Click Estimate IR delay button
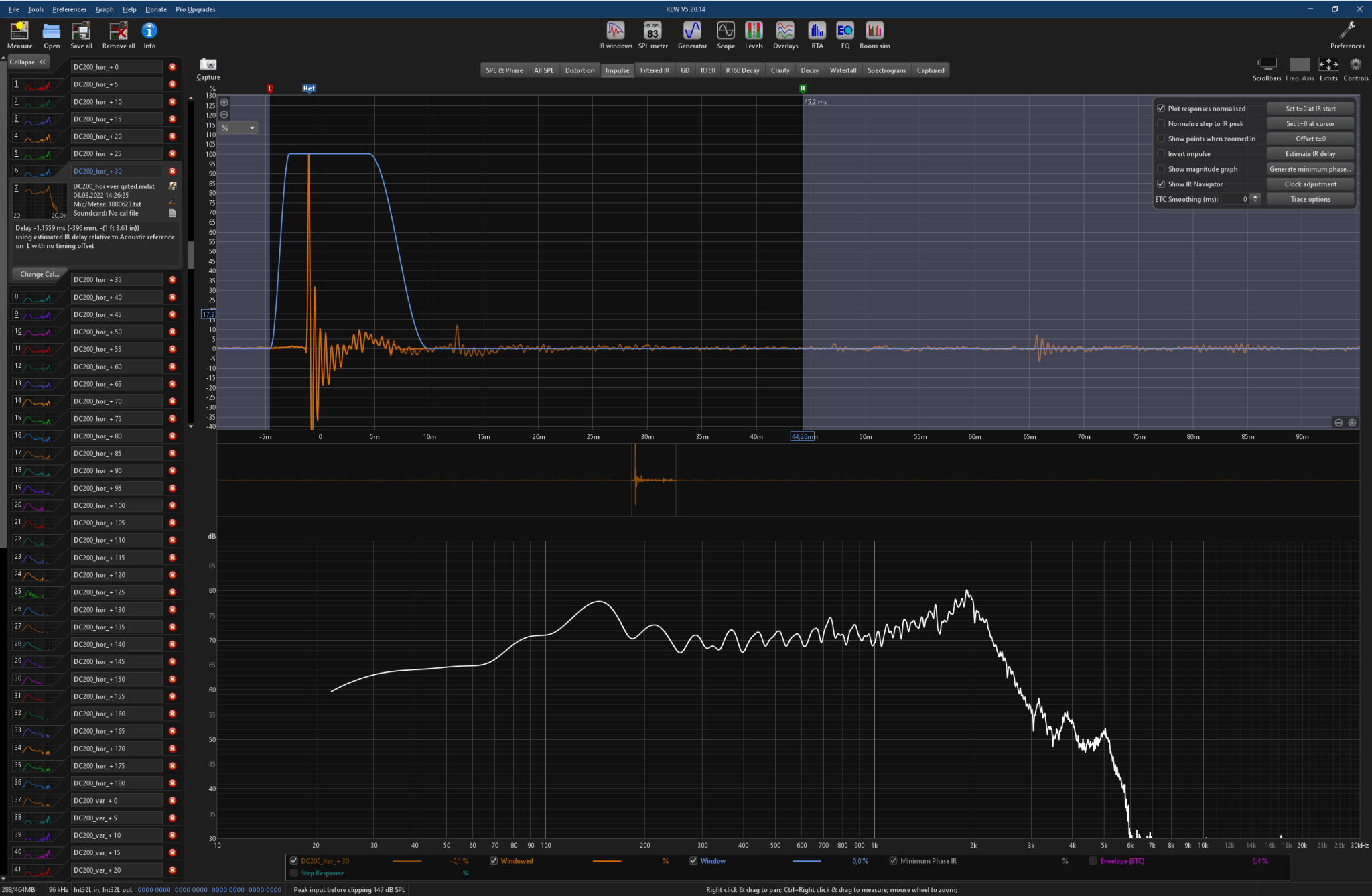The height and width of the screenshot is (896, 1372). point(1310,153)
